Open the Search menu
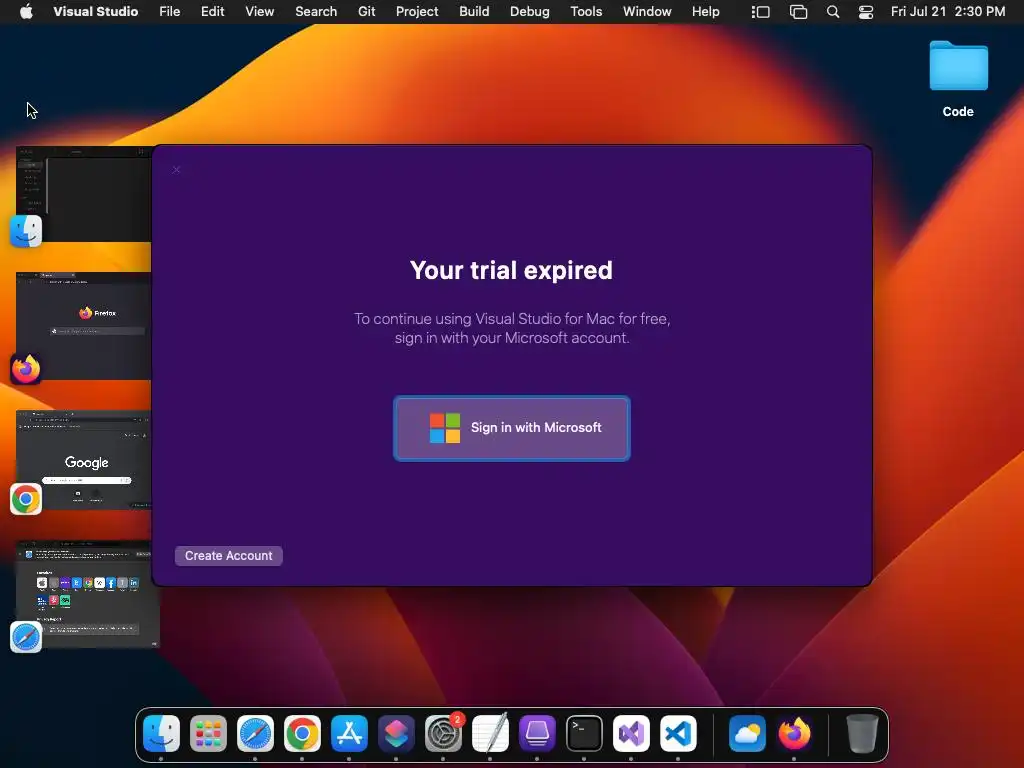Screen dimensions: 1024x768 pyautogui.click(x=316, y=12)
